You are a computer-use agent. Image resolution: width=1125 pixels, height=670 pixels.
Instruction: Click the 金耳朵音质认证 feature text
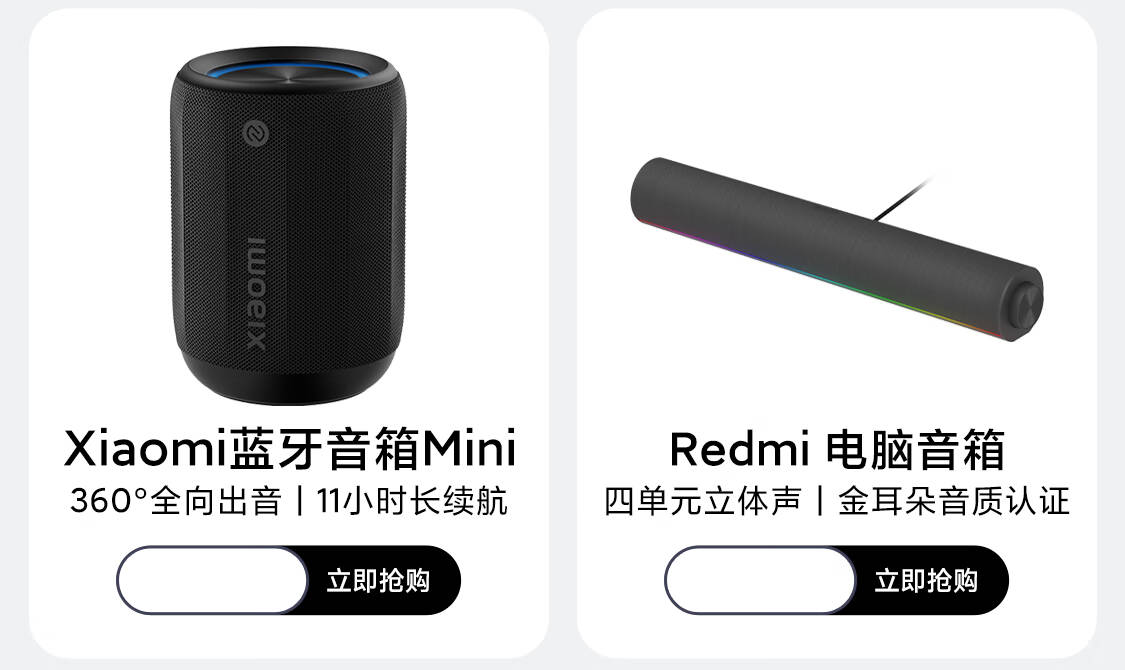(954, 501)
